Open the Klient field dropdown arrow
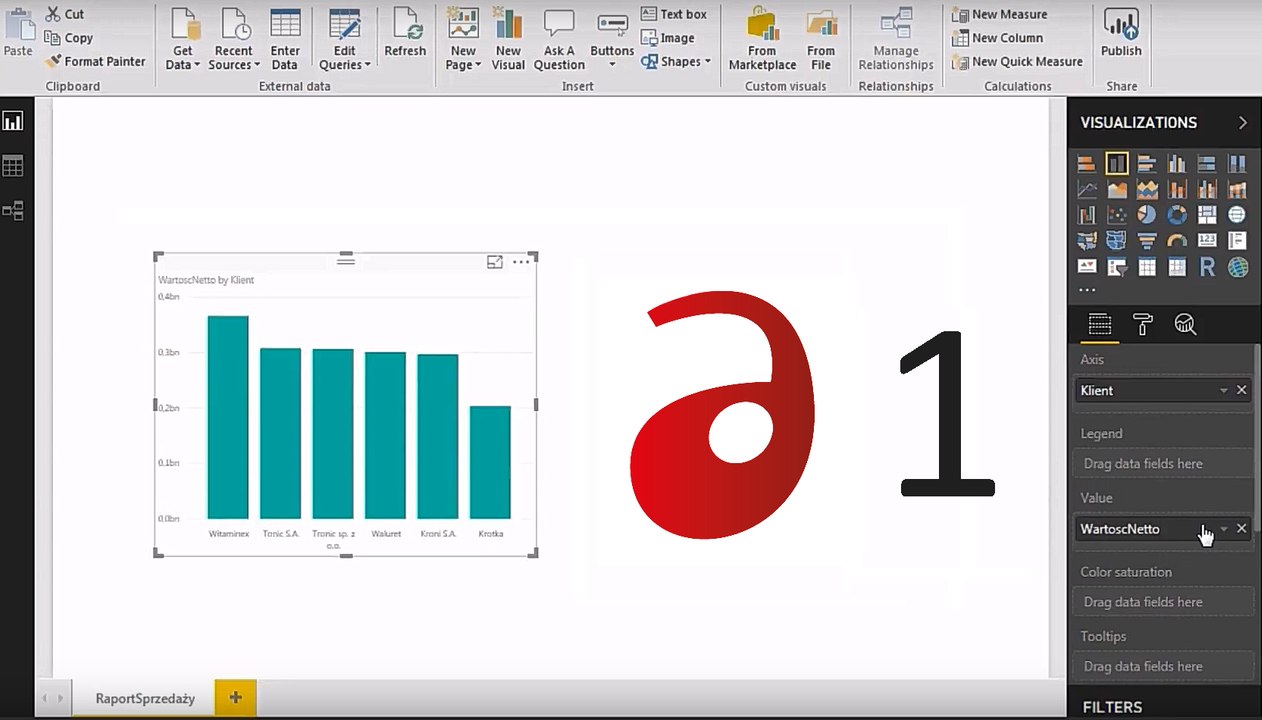Viewport: 1262px width, 720px height. point(1223,391)
